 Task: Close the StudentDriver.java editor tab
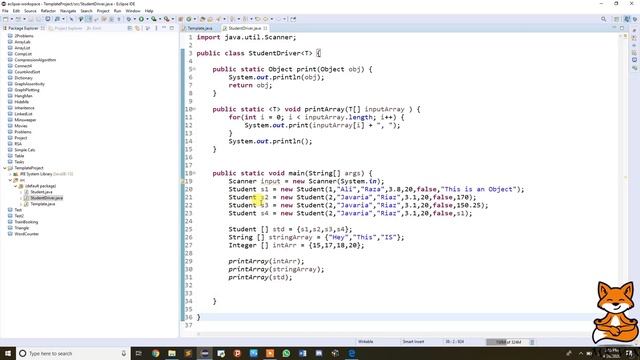pyautogui.click(x=265, y=28)
